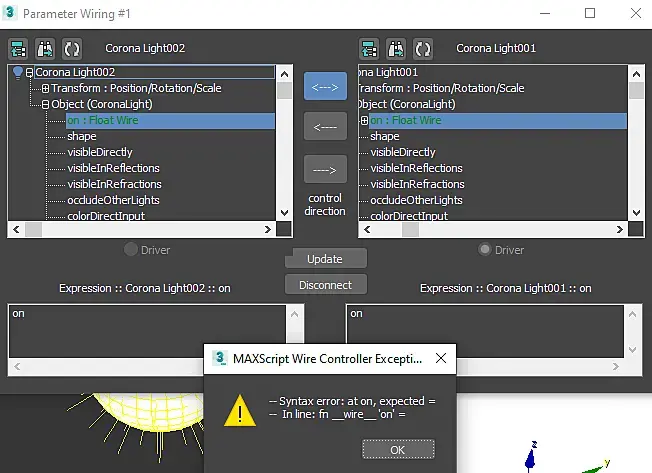This screenshot has height=473, width=652.
Task: Select the right Driver radio button
Action: (x=484, y=249)
